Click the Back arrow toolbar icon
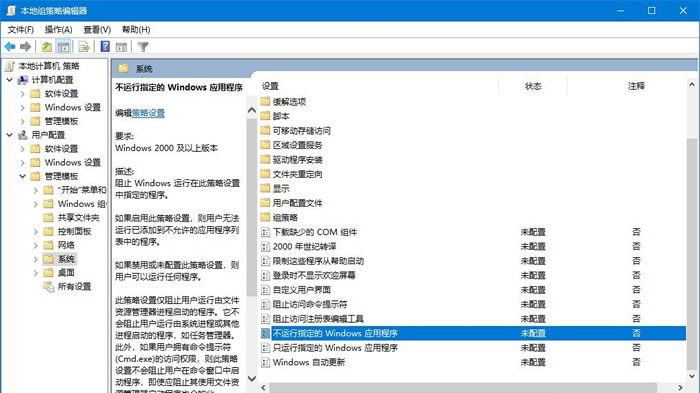This screenshot has width=700, height=393. click(x=10, y=46)
